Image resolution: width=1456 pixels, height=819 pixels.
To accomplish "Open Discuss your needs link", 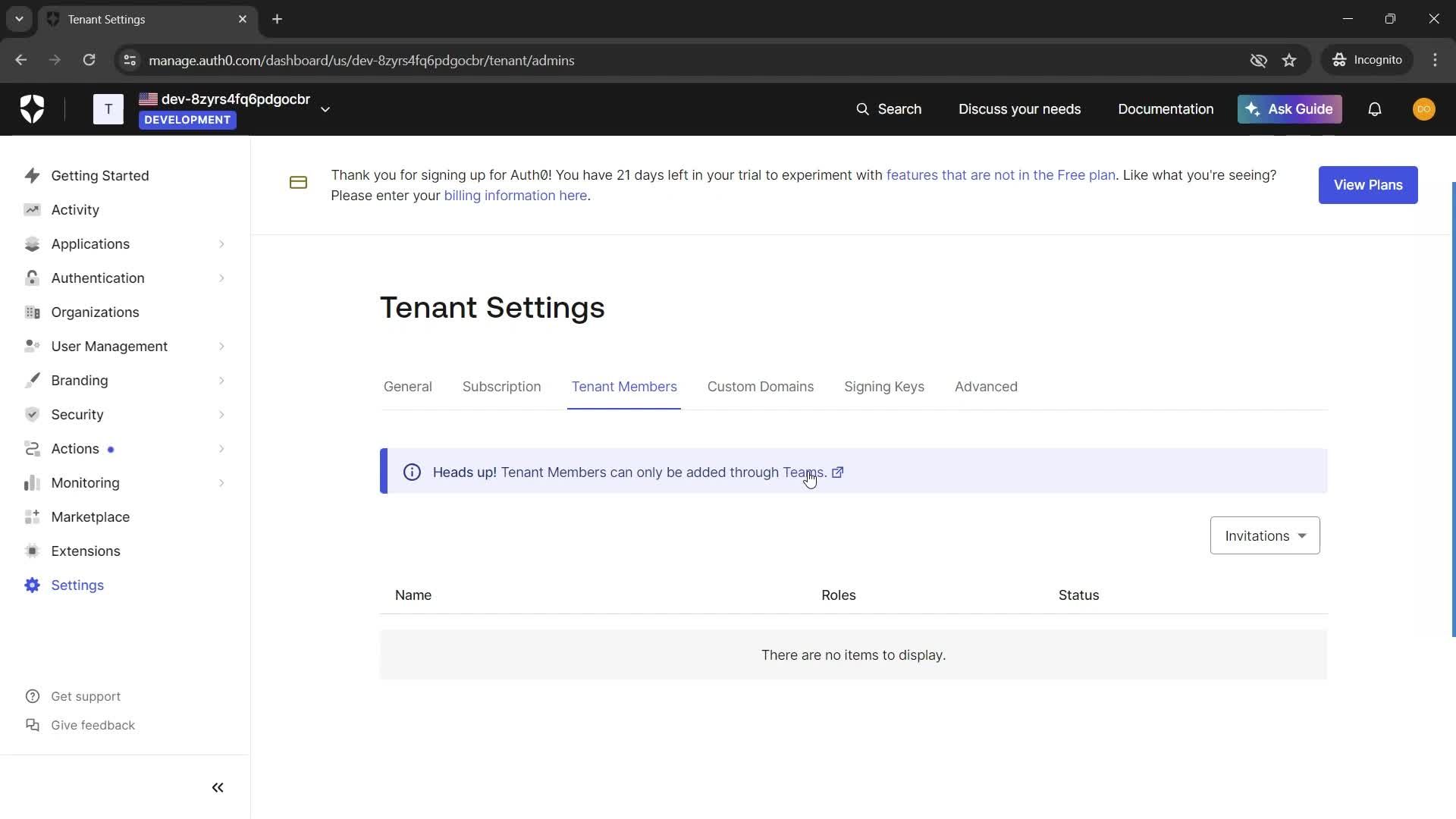I will [1019, 109].
